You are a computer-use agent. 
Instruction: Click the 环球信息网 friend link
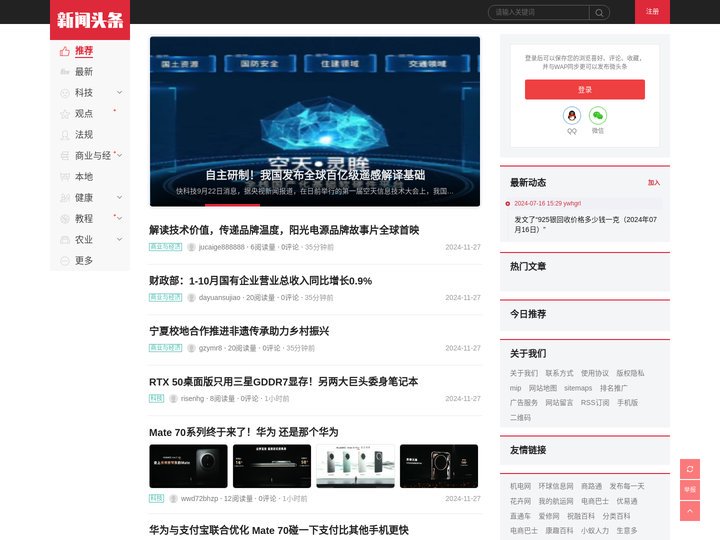pos(556,486)
